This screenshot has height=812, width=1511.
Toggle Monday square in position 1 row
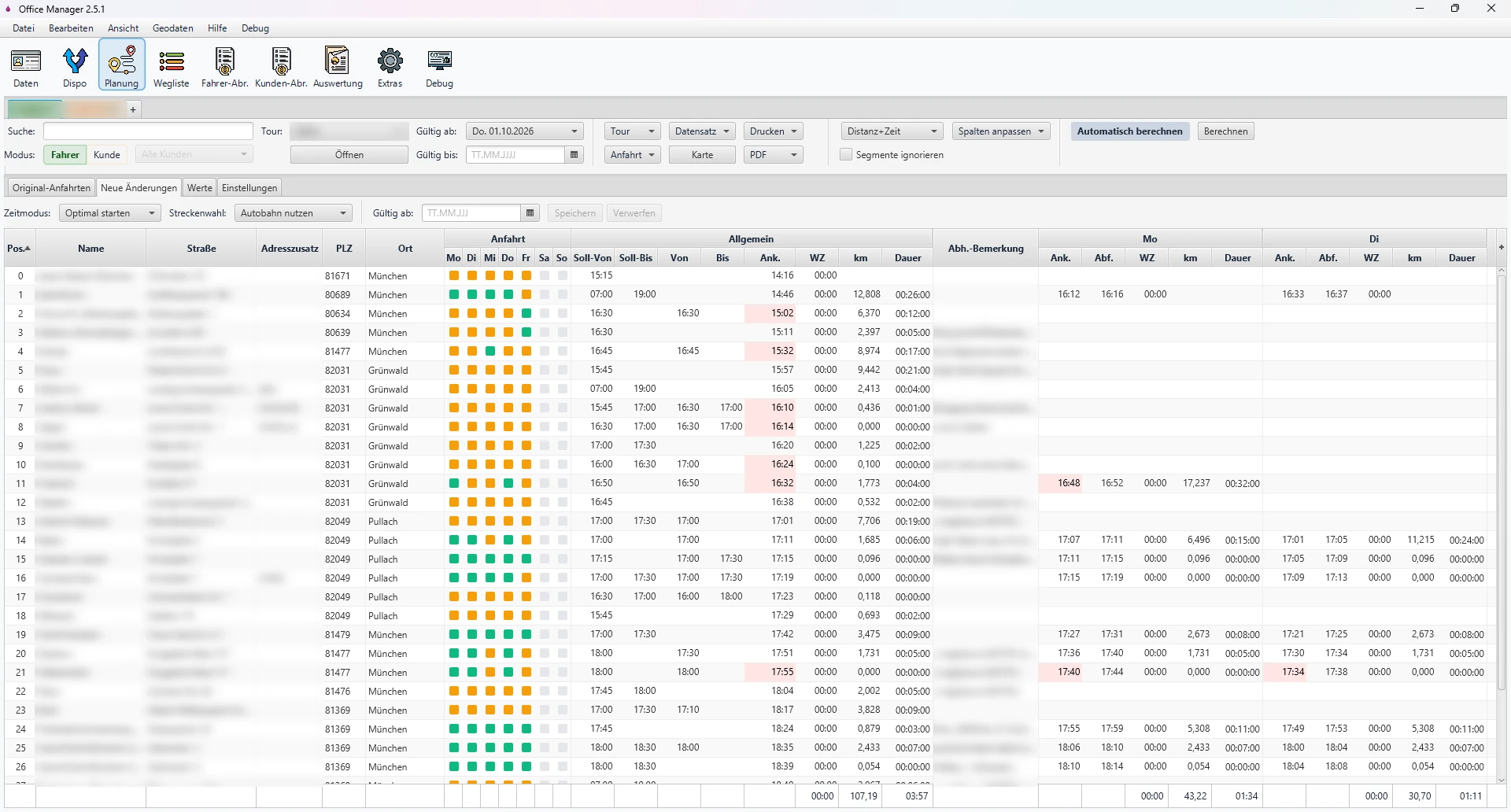pos(454,294)
